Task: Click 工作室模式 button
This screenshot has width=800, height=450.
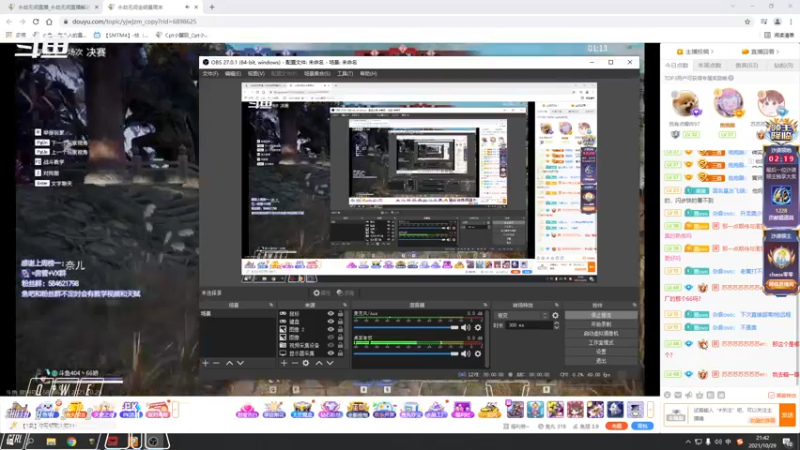Action: click(x=601, y=343)
